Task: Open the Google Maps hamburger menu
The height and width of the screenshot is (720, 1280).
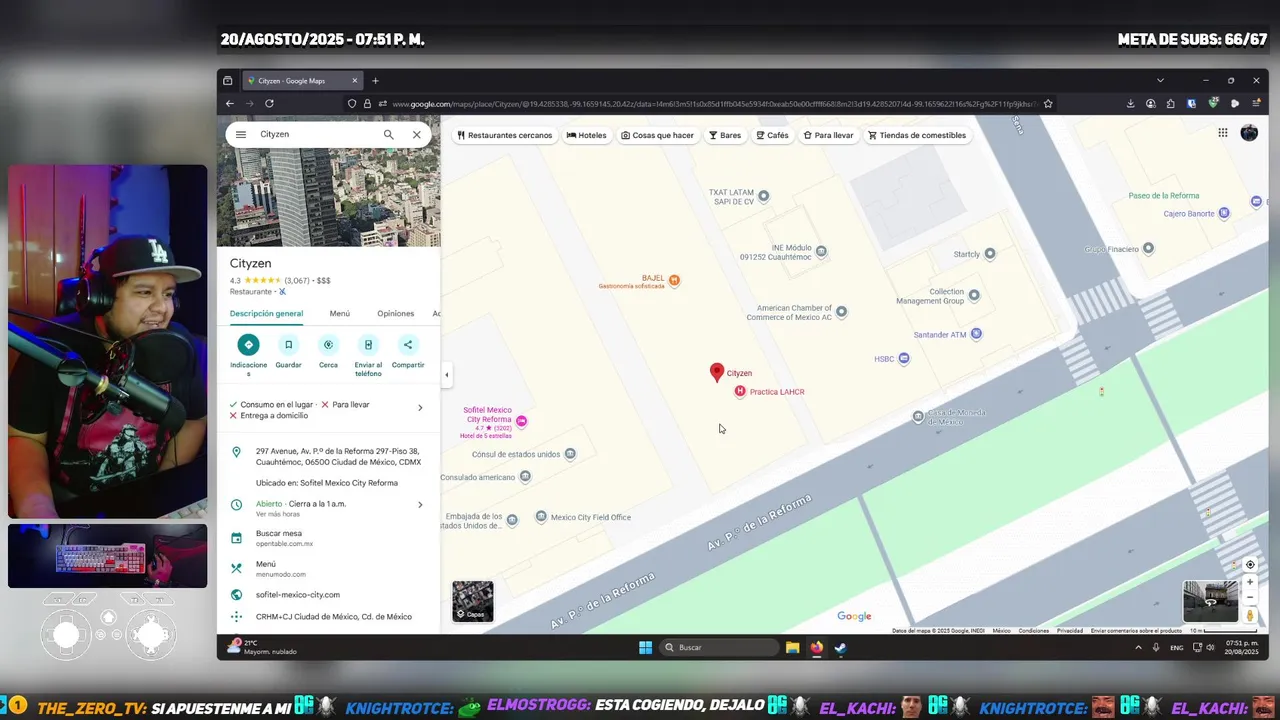Action: [241, 134]
